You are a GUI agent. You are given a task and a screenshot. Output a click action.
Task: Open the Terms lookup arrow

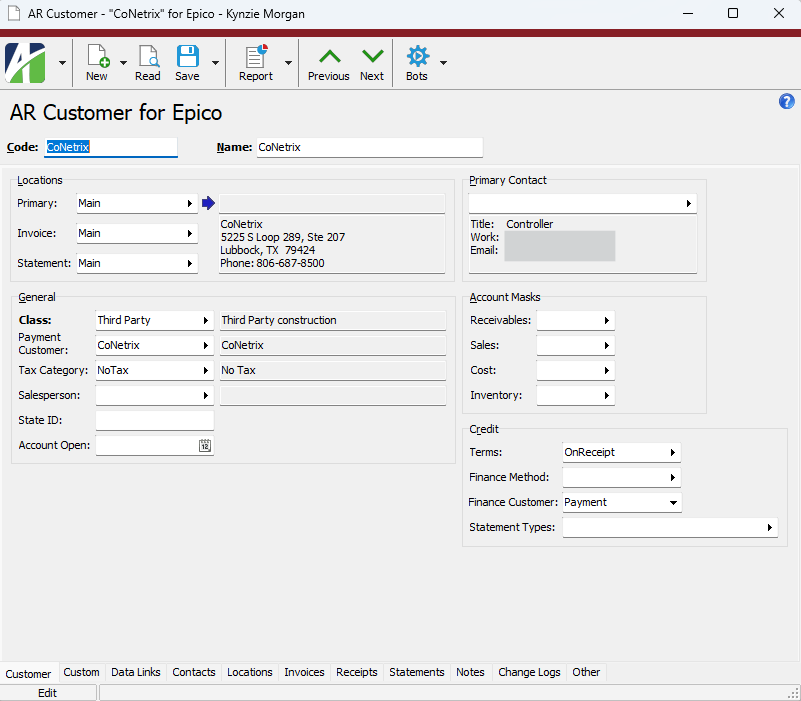click(x=673, y=452)
